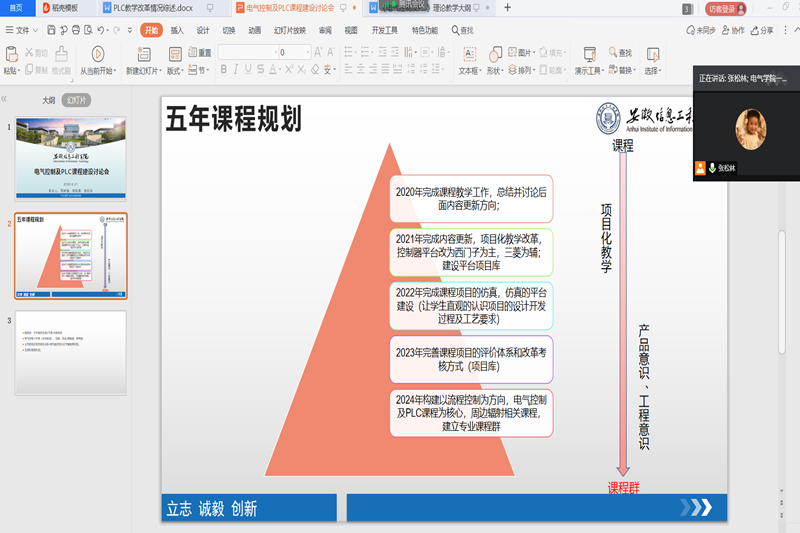This screenshot has height=533, width=800.
Task: Click the Format Painter (格式刷) icon
Action: point(62,55)
